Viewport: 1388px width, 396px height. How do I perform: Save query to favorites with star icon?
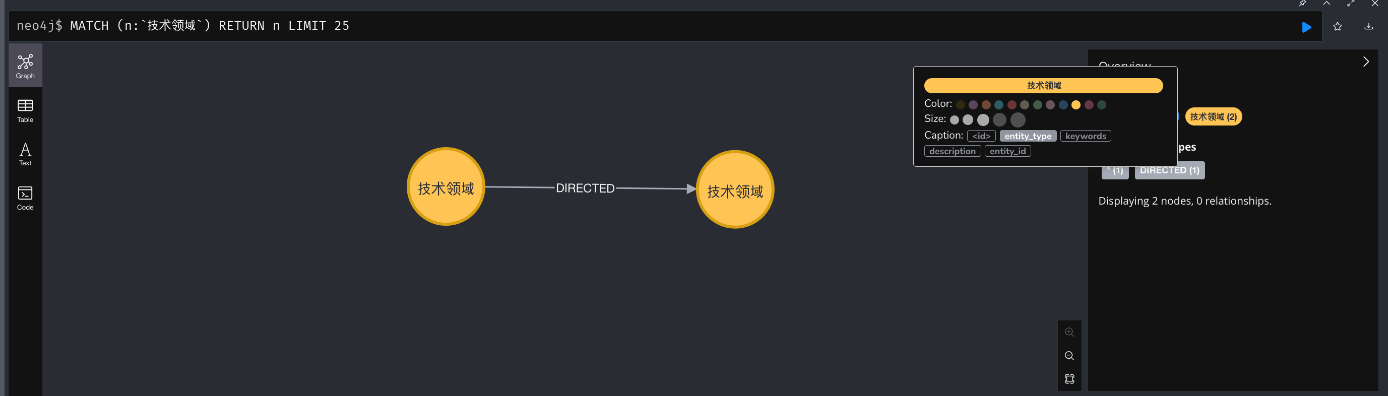[1337, 27]
